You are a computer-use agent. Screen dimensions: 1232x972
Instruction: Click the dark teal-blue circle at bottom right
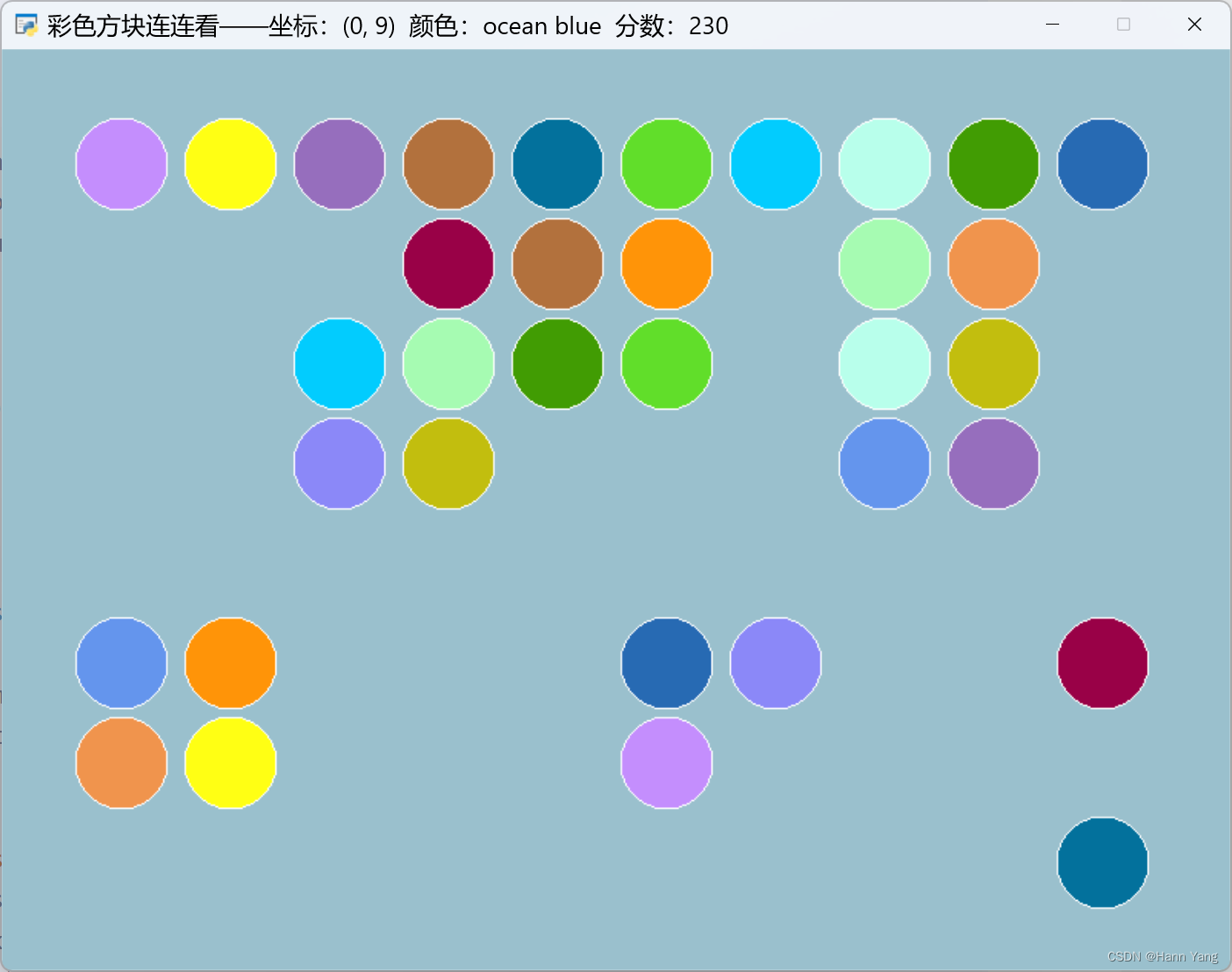pos(1103,862)
